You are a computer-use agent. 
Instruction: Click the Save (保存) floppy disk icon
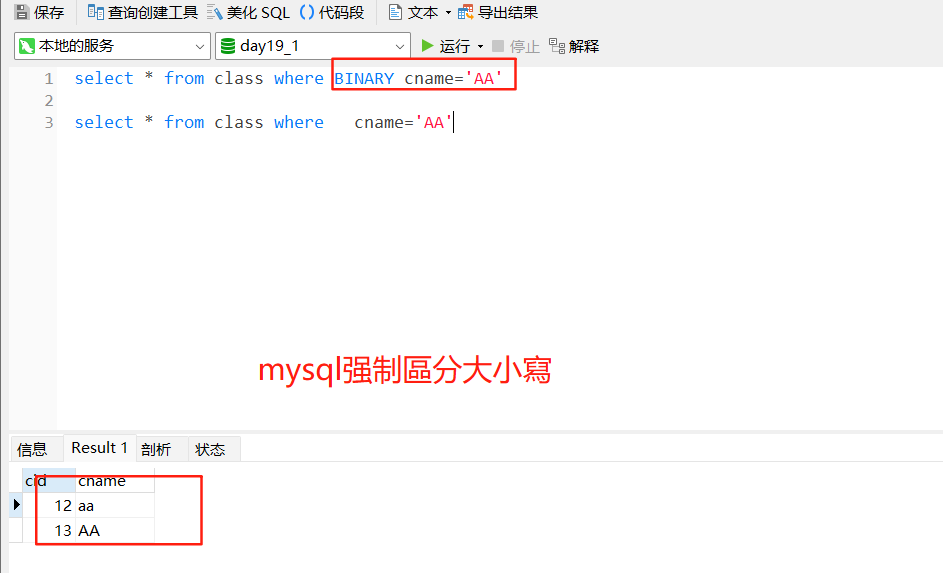click(22, 12)
